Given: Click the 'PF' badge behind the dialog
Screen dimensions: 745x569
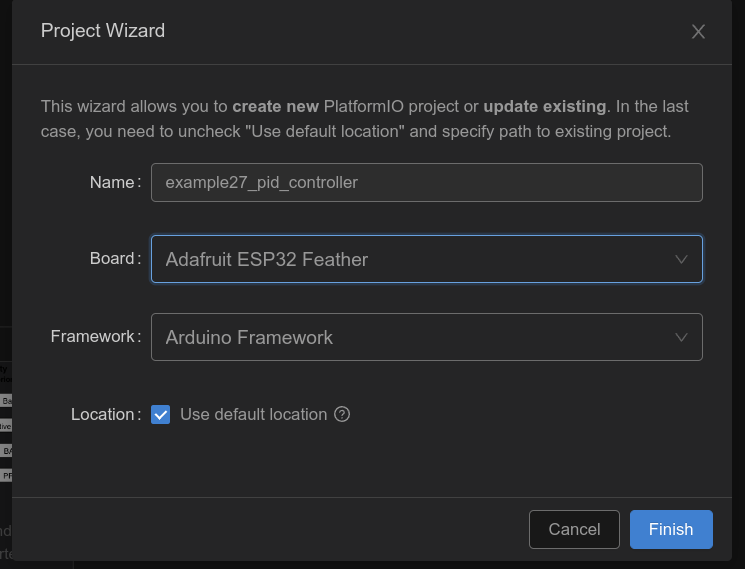Looking at the screenshot, I should pyautogui.click(x=6, y=476).
